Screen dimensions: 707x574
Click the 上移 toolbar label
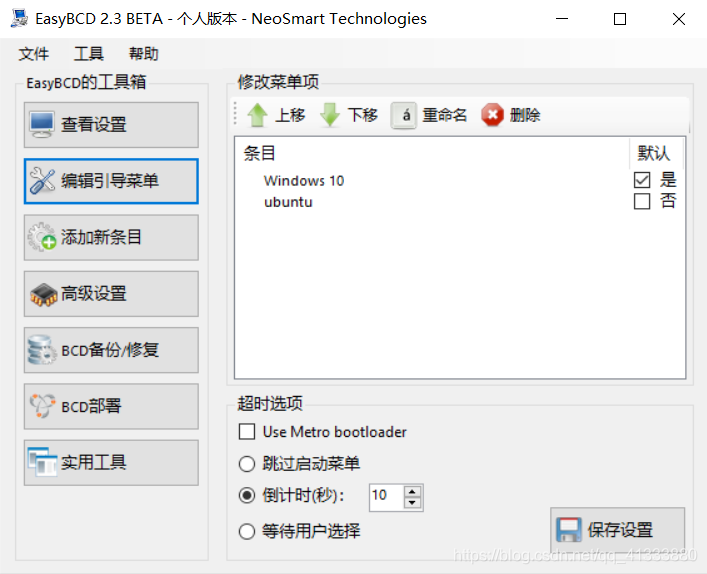coord(290,115)
